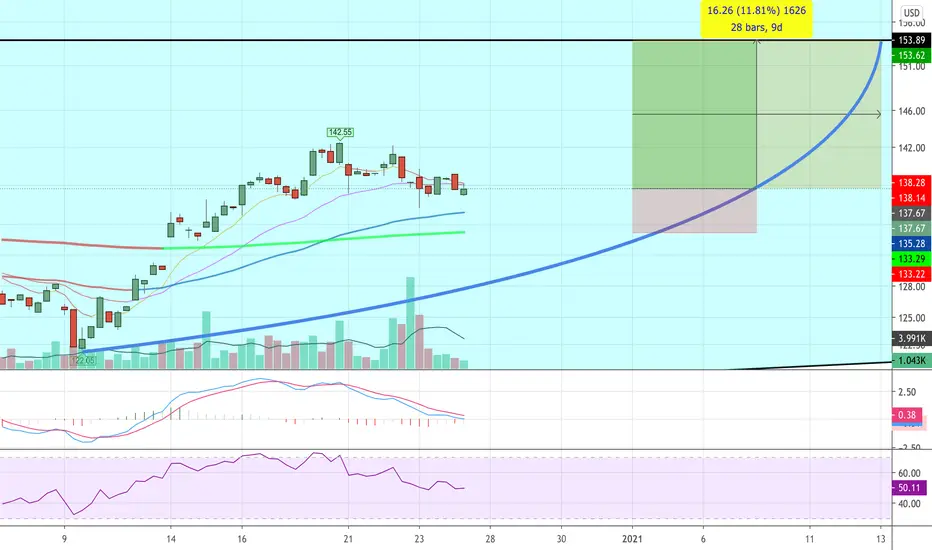Image resolution: width=932 pixels, height=550 pixels.
Task: Select the 153.89 black price label
Action: pyautogui.click(x=911, y=40)
